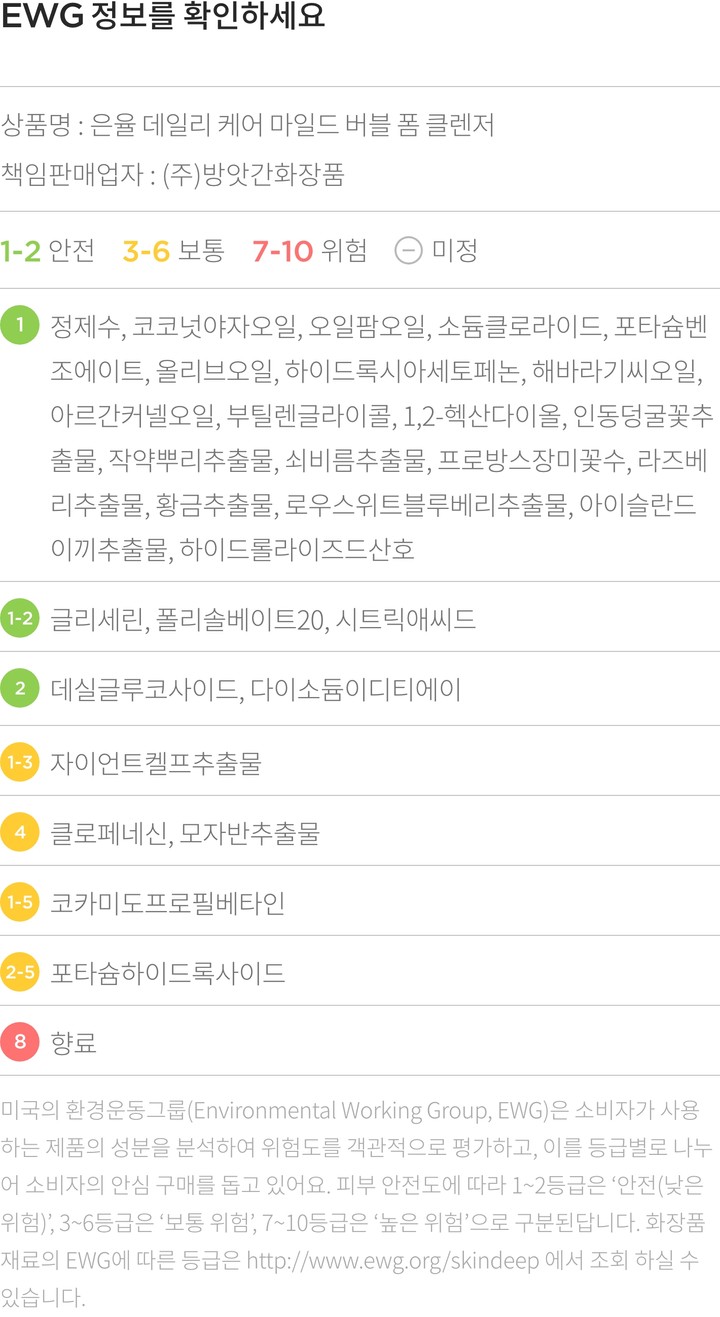Click the 1-2 circle badge beside 글리세린

click(x=19, y=619)
